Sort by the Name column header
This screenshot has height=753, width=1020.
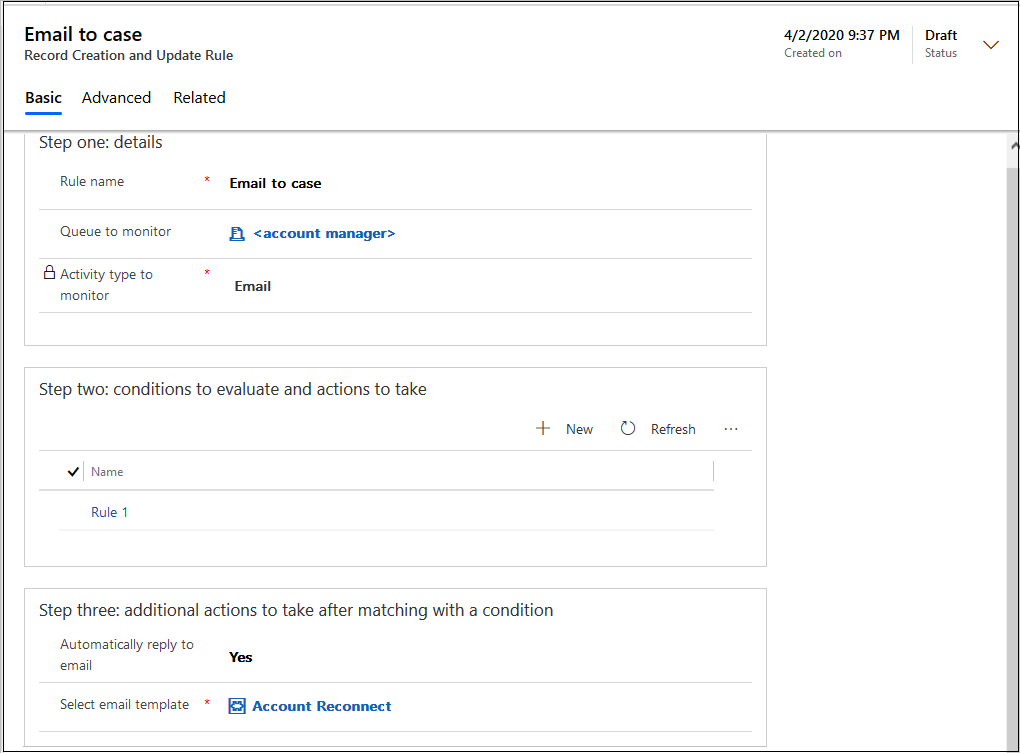(x=107, y=472)
